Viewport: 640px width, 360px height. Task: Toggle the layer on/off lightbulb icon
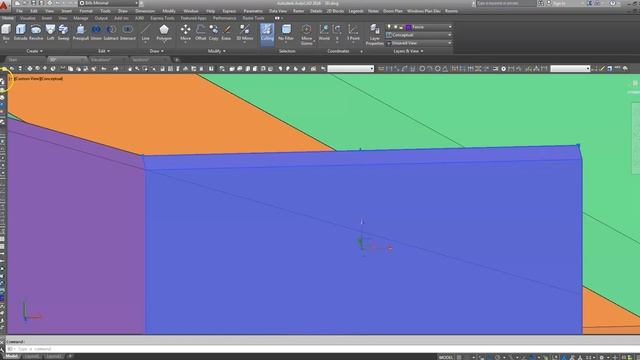[x=389, y=27]
